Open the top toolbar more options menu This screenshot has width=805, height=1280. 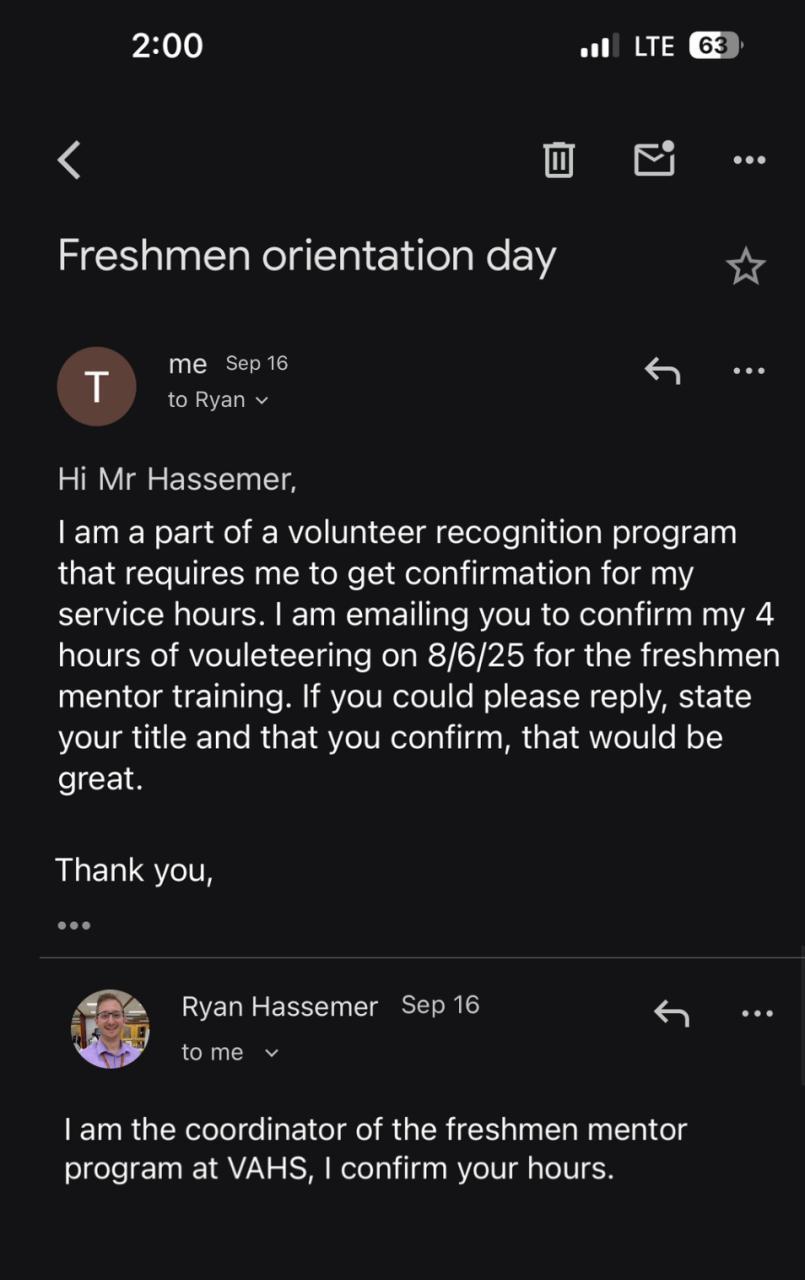(749, 160)
